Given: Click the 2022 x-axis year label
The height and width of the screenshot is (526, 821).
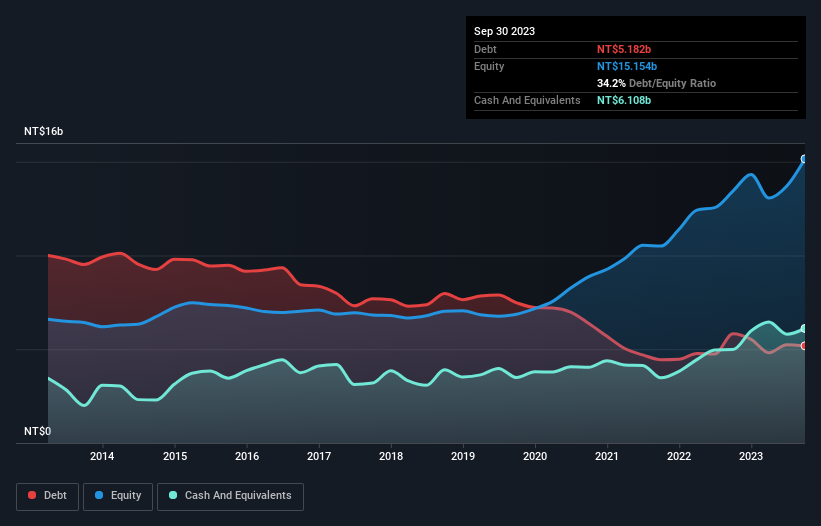Looking at the screenshot, I should coord(679,456).
